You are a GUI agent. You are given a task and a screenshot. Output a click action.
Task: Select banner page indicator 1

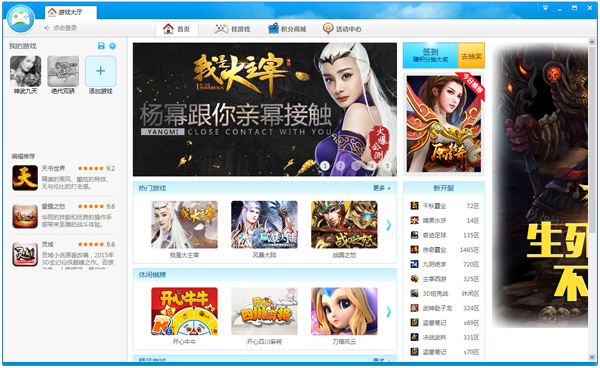tap(325, 166)
